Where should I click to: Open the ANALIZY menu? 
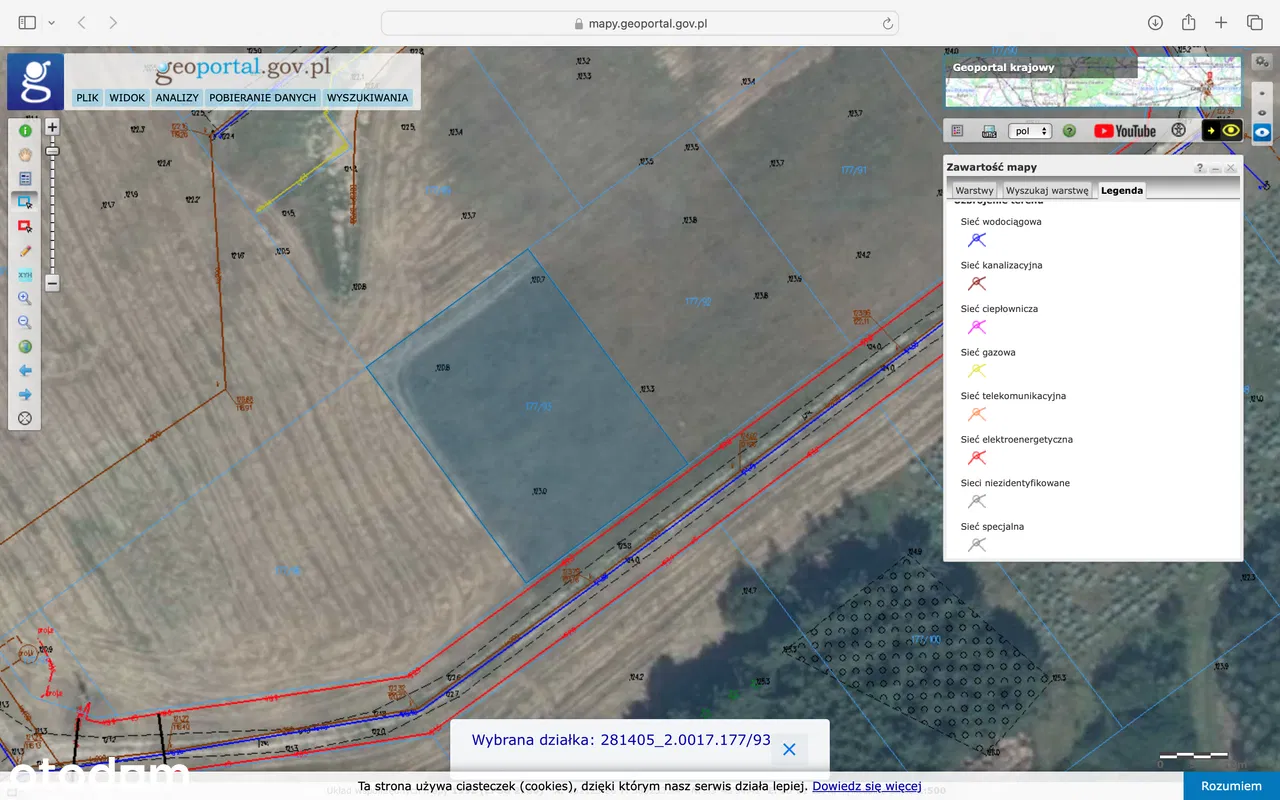click(x=177, y=98)
